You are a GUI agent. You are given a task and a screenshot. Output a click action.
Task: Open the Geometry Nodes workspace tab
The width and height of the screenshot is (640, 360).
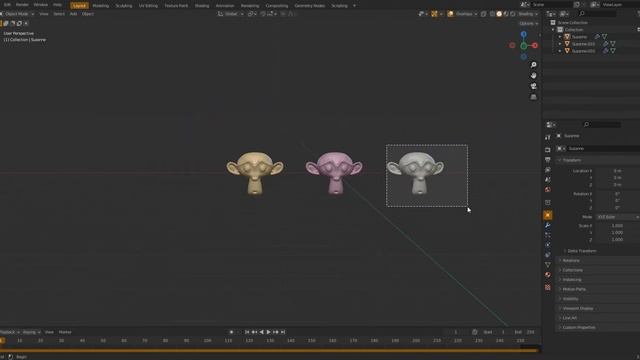(309, 6)
